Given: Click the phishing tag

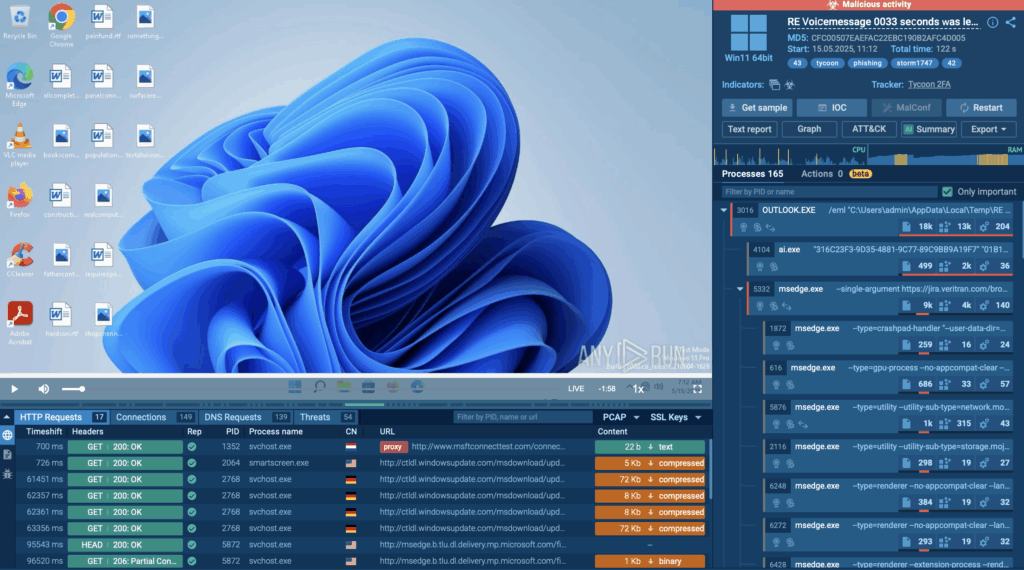Looking at the screenshot, I should tap(867, 63).
